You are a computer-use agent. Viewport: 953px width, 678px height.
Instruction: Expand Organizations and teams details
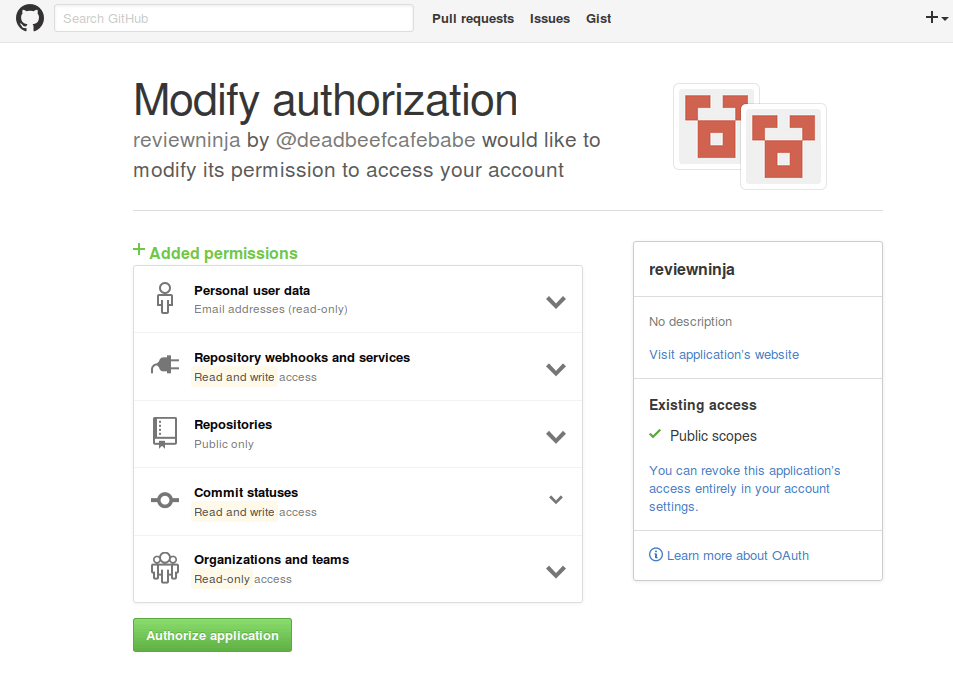tap(556, 572)
